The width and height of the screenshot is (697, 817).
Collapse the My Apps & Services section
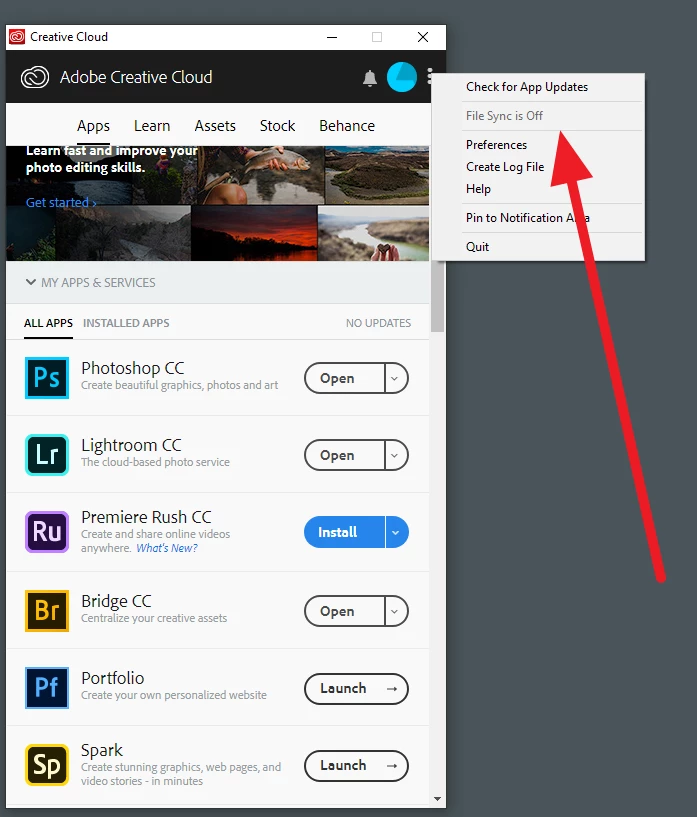[31, 282]
